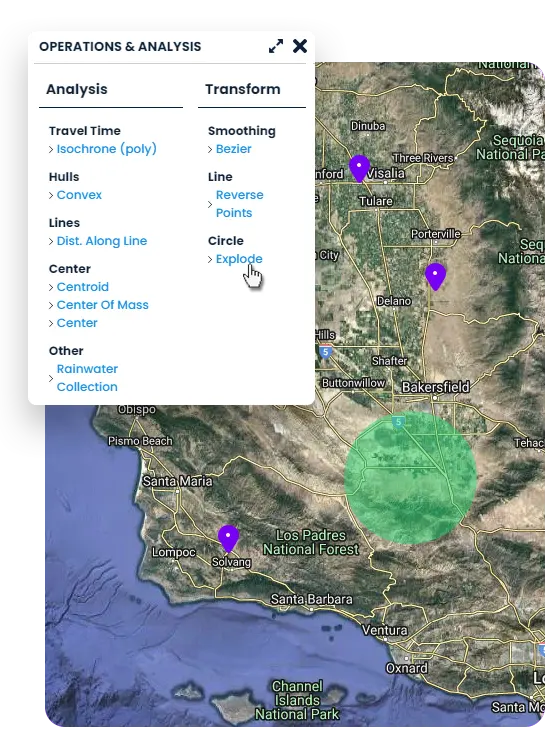550x748 pixels.
Task: Select Center Of Mass operation
Action: (103, 305)
